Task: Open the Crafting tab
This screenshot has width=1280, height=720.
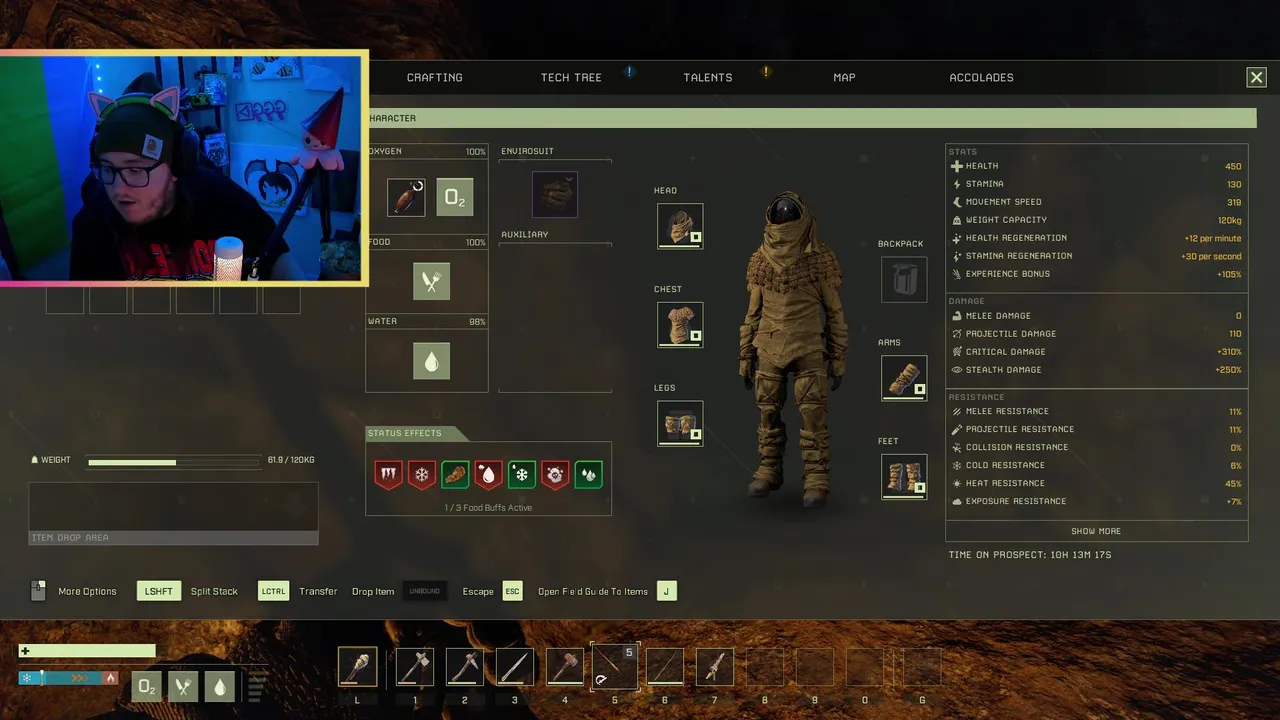Action: [434, 77]
